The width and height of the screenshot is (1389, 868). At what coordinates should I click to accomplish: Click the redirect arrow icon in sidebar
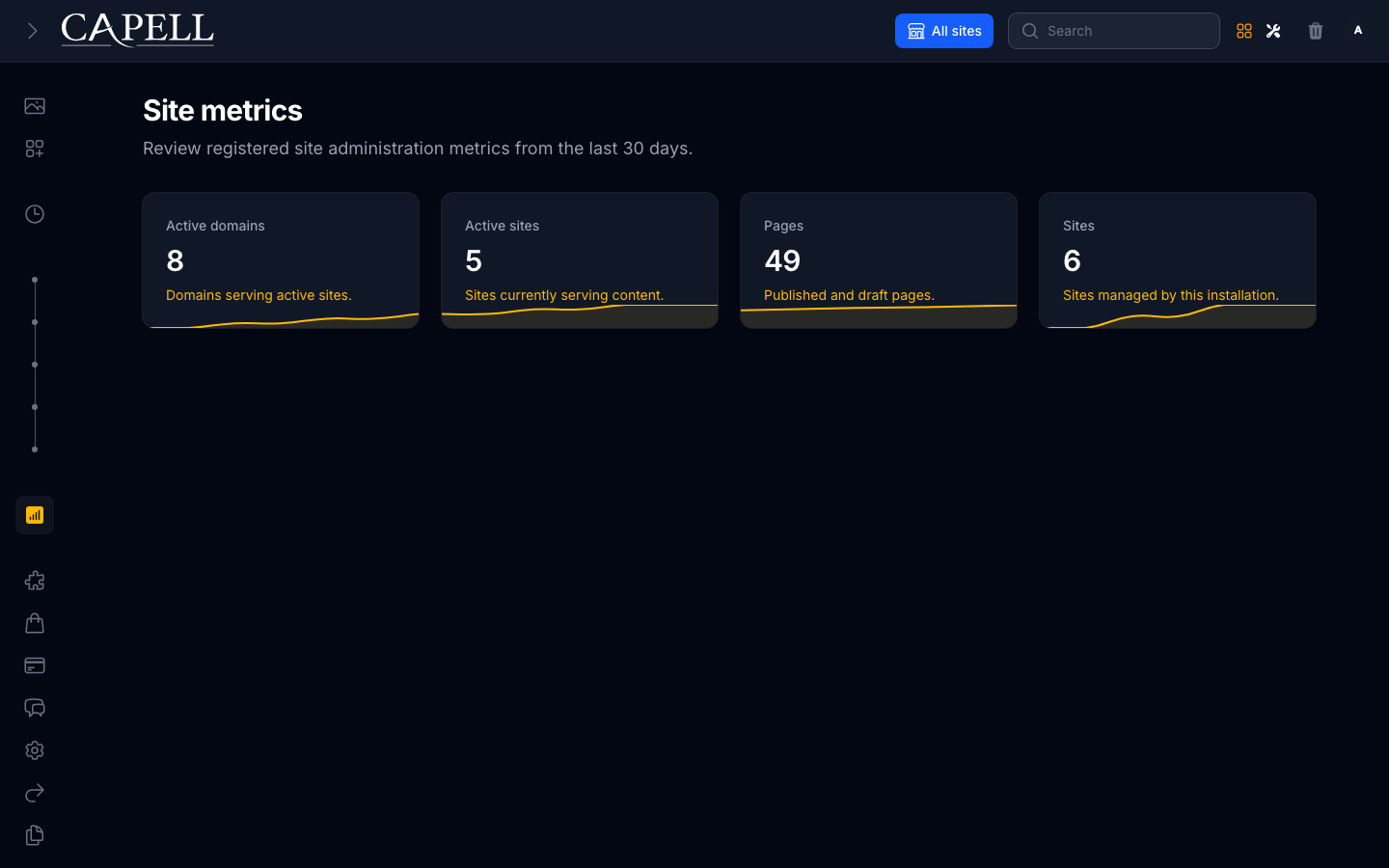(35, 793)
